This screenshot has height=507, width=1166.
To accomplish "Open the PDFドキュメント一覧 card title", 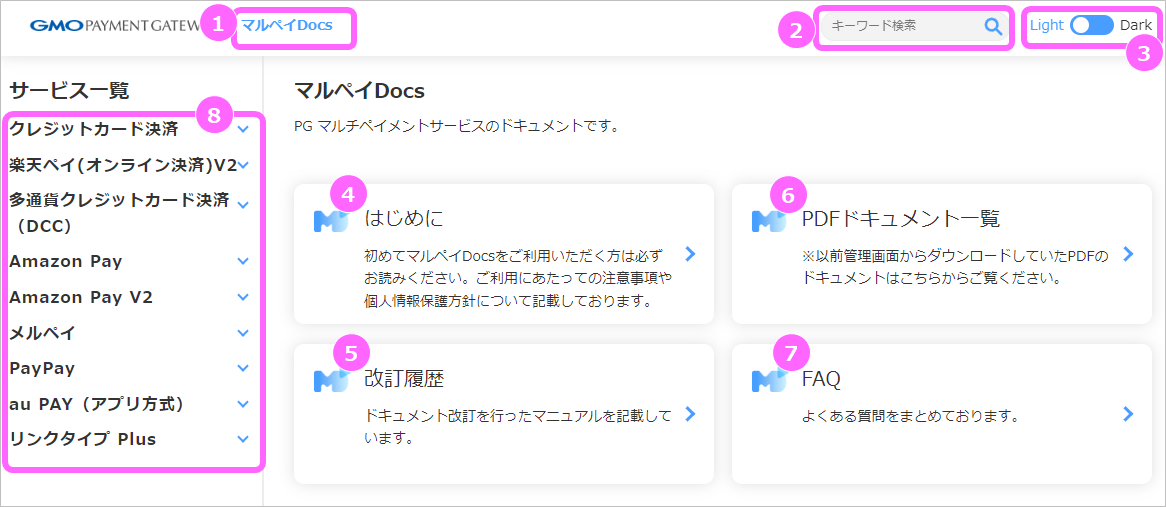I will [x=901, y=219].
